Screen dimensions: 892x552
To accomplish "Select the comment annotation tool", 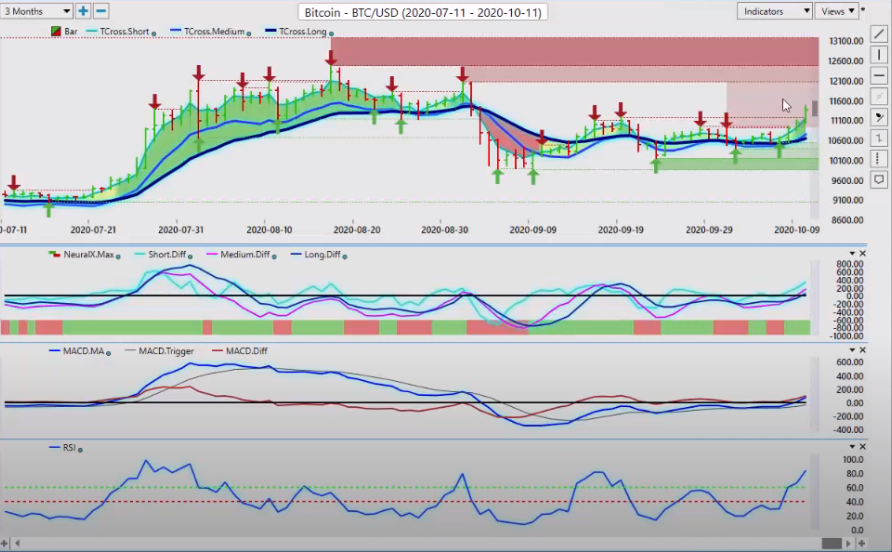I will point(879,180).
